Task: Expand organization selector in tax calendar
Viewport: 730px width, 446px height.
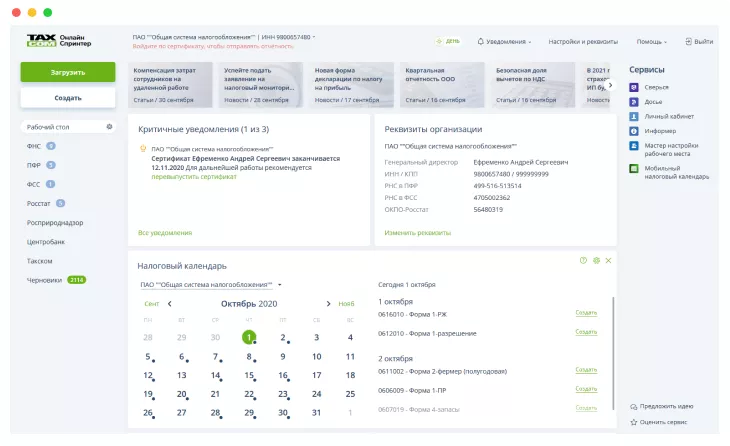Action: pos(279,284)
